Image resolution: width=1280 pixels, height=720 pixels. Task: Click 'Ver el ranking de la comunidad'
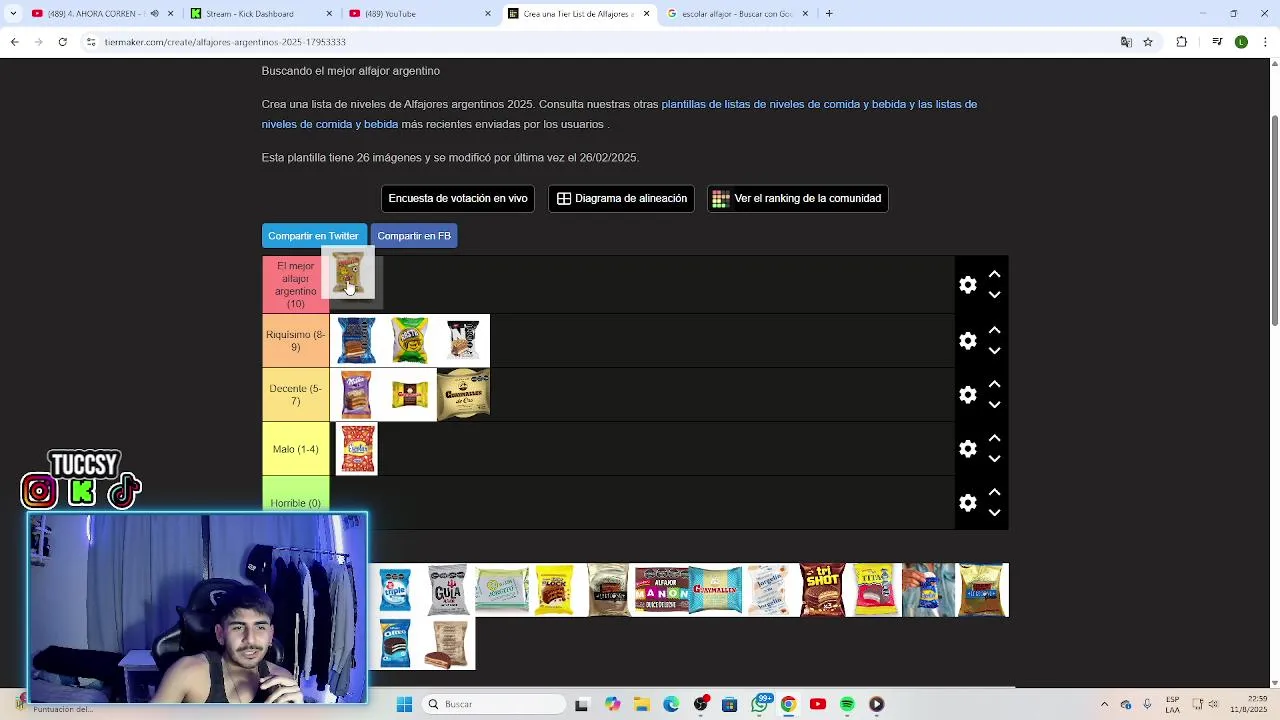click(x=798, y=198)
